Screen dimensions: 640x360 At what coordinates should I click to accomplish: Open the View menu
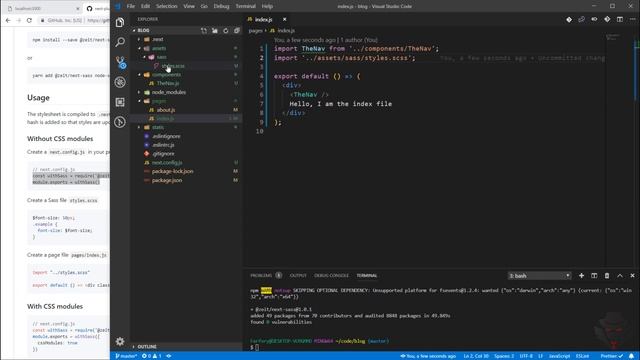coord(189,6)
